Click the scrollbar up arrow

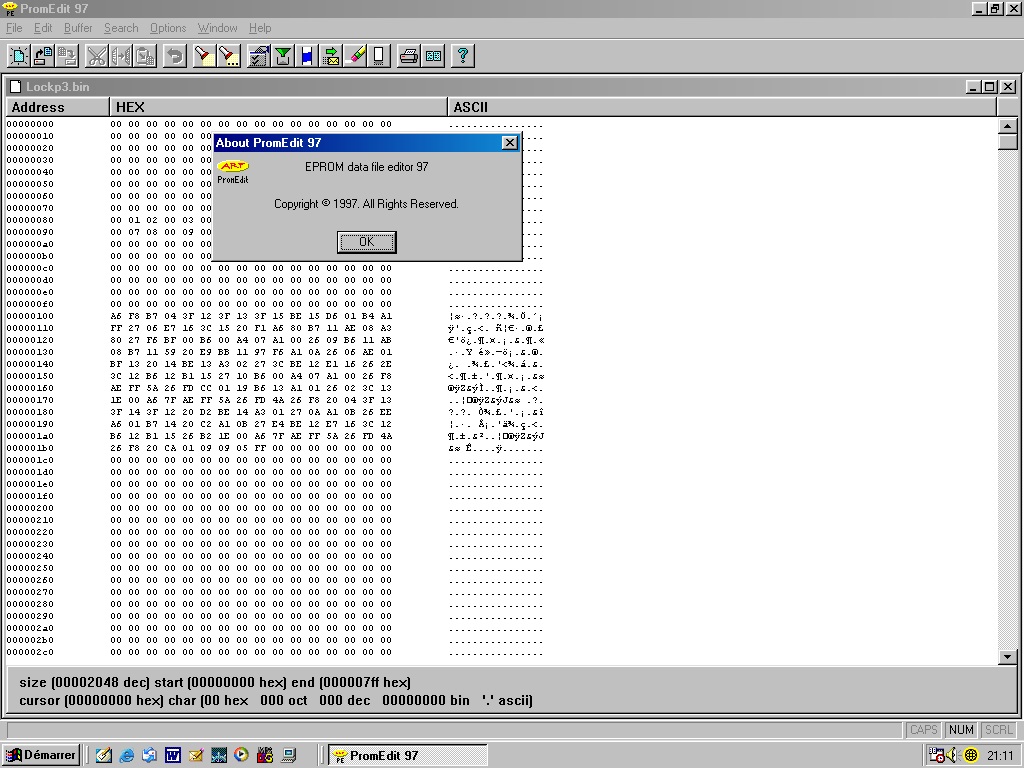pyautogui.click(x=1008, y=126)
